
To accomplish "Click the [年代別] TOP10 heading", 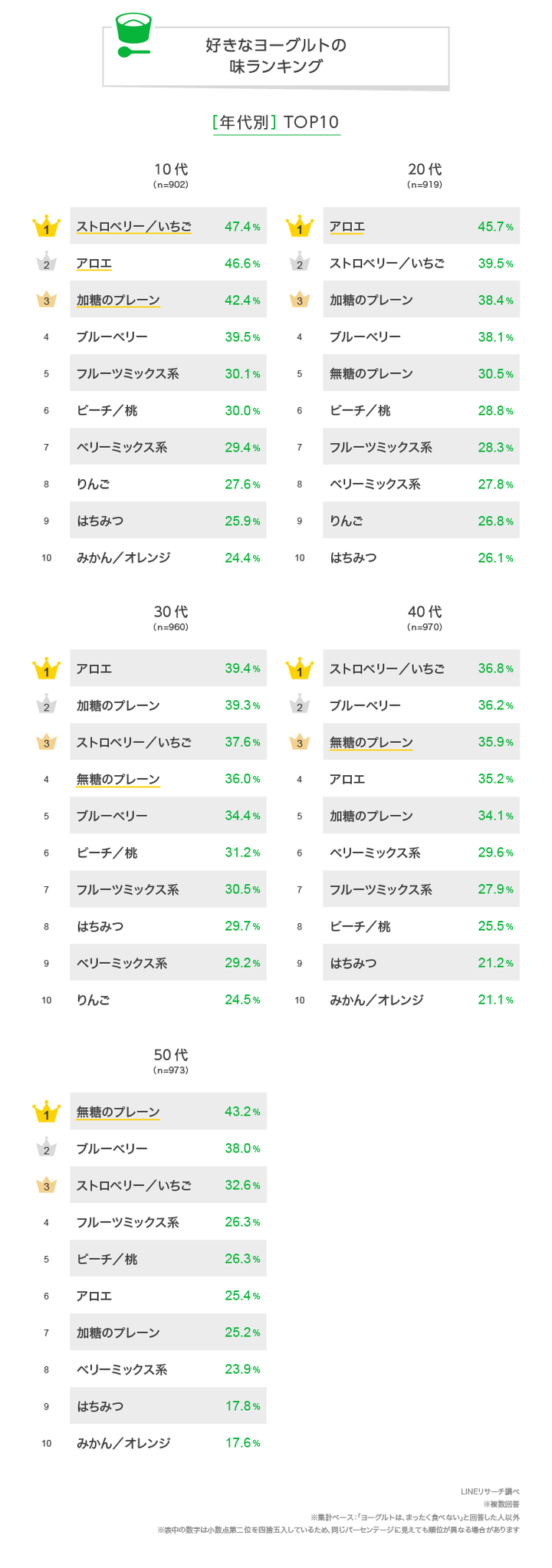I will point(276,123).
